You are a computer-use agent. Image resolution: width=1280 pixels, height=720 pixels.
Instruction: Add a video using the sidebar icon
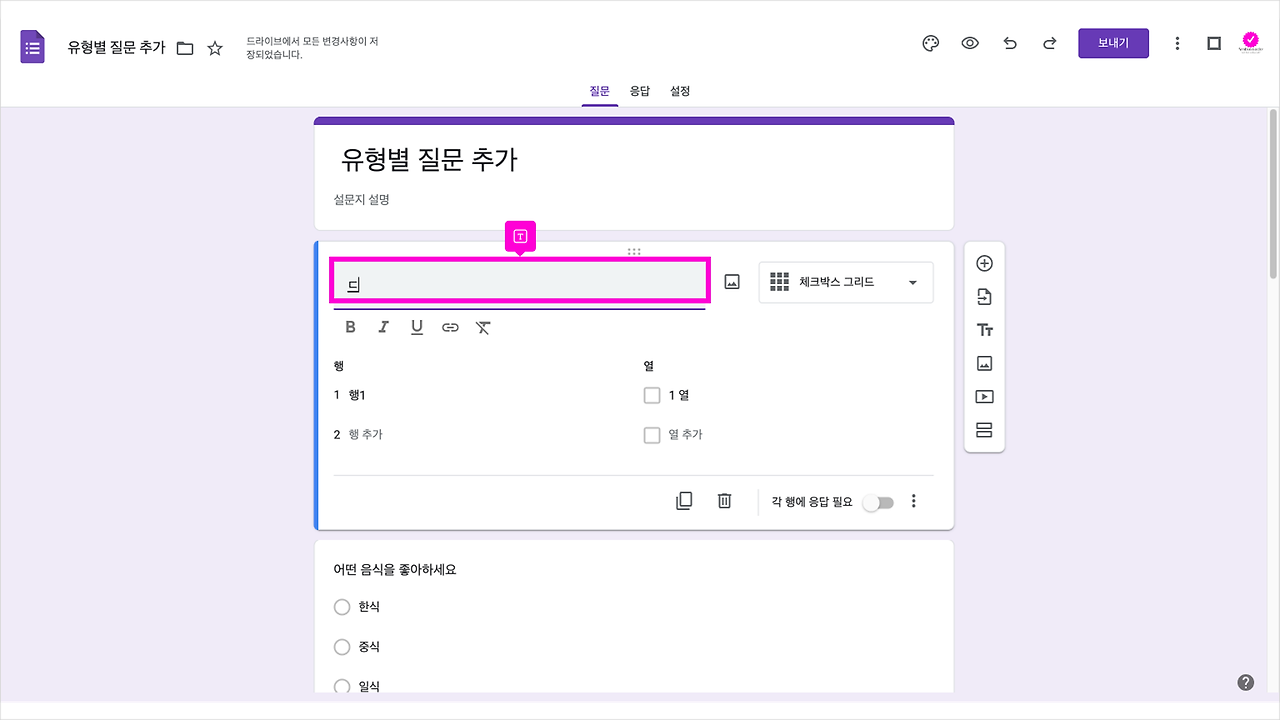[x=984, y=396]
